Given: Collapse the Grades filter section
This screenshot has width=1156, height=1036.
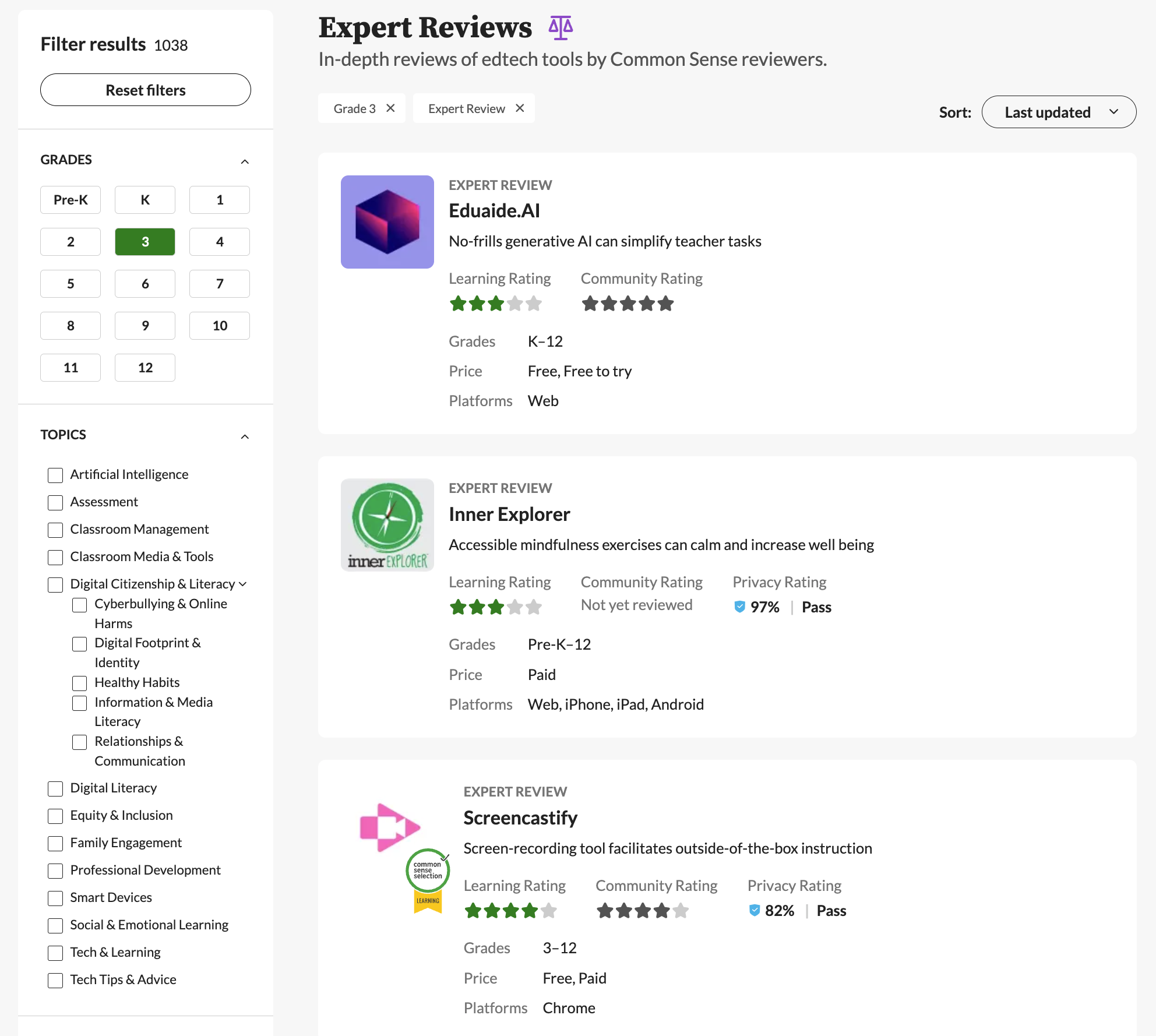Looking at the screenshot, I should pos(245,161).
